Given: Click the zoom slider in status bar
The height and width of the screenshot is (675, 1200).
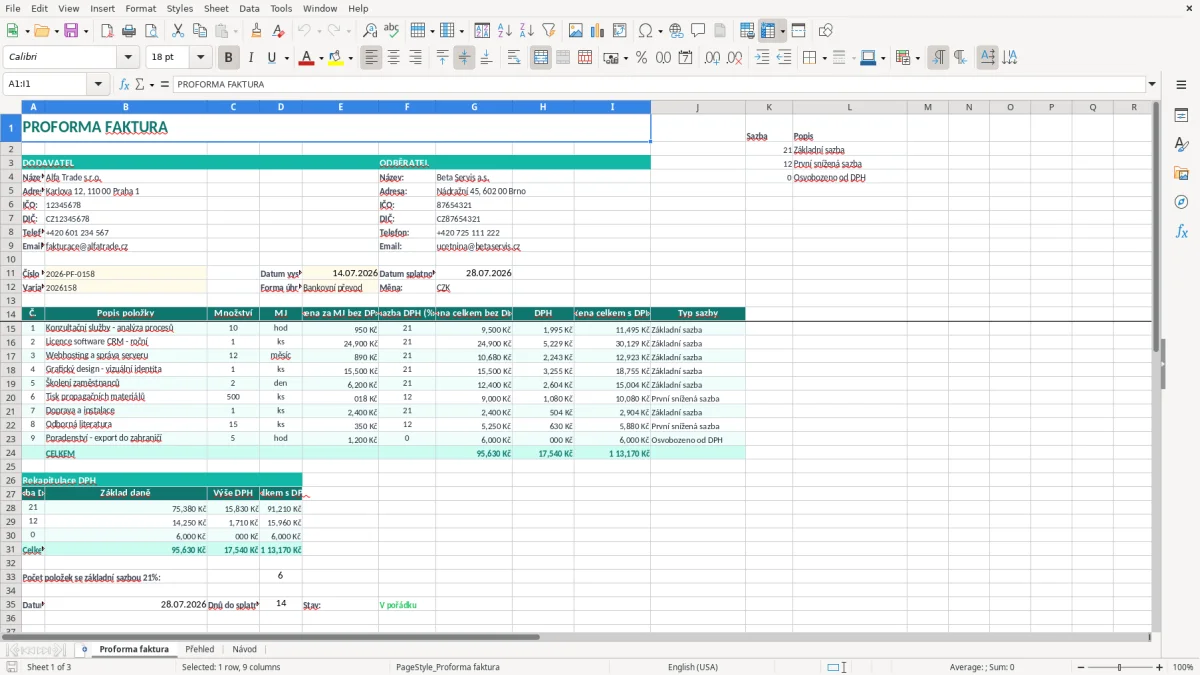Looking at the screenshot, I should coord(1119,667).
